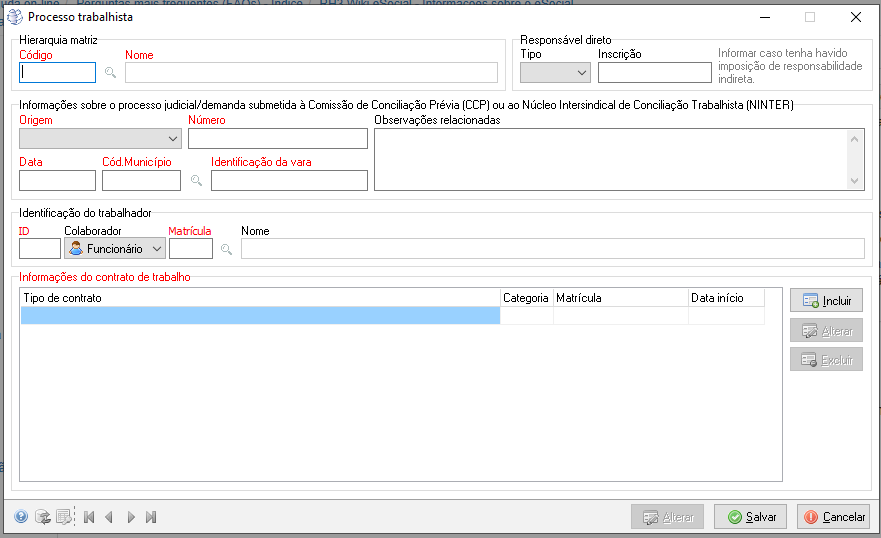Screen dimensions: 881x538
Task: Click the search magnifier beside Código field
Action: pyautogui.click(x=111, y=73)
